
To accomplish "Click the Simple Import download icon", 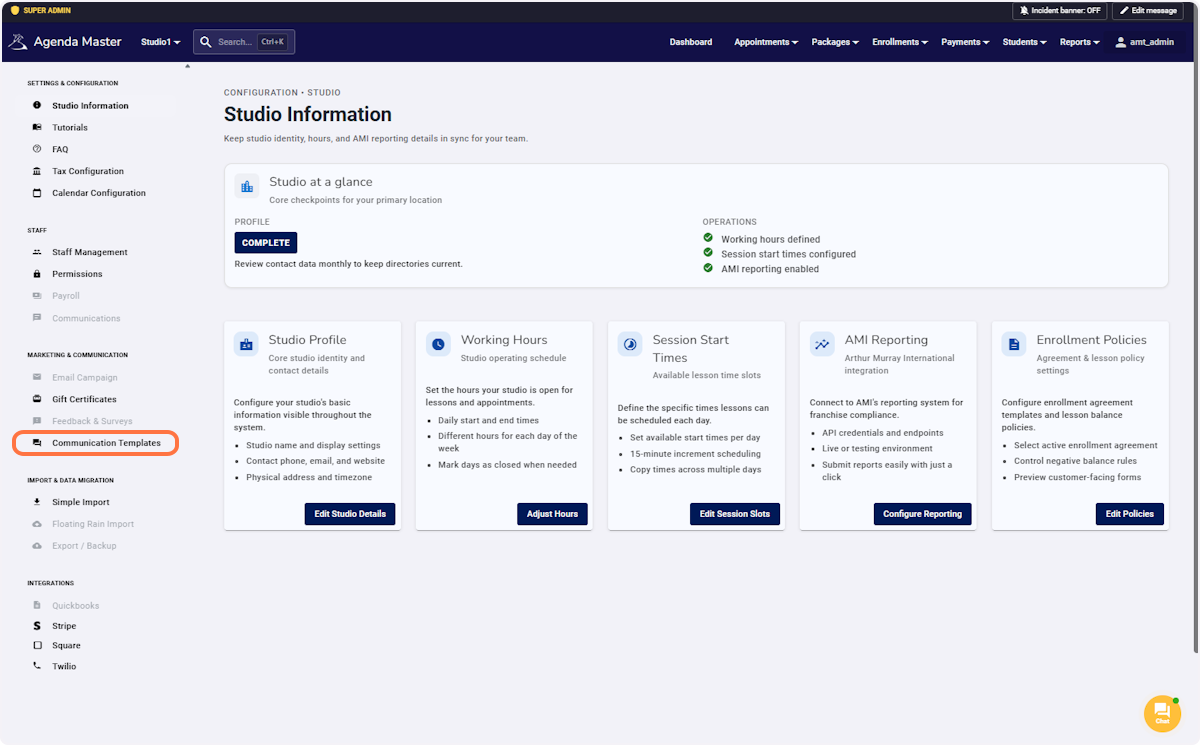I will pyautogui.click(x=37, y=502).
